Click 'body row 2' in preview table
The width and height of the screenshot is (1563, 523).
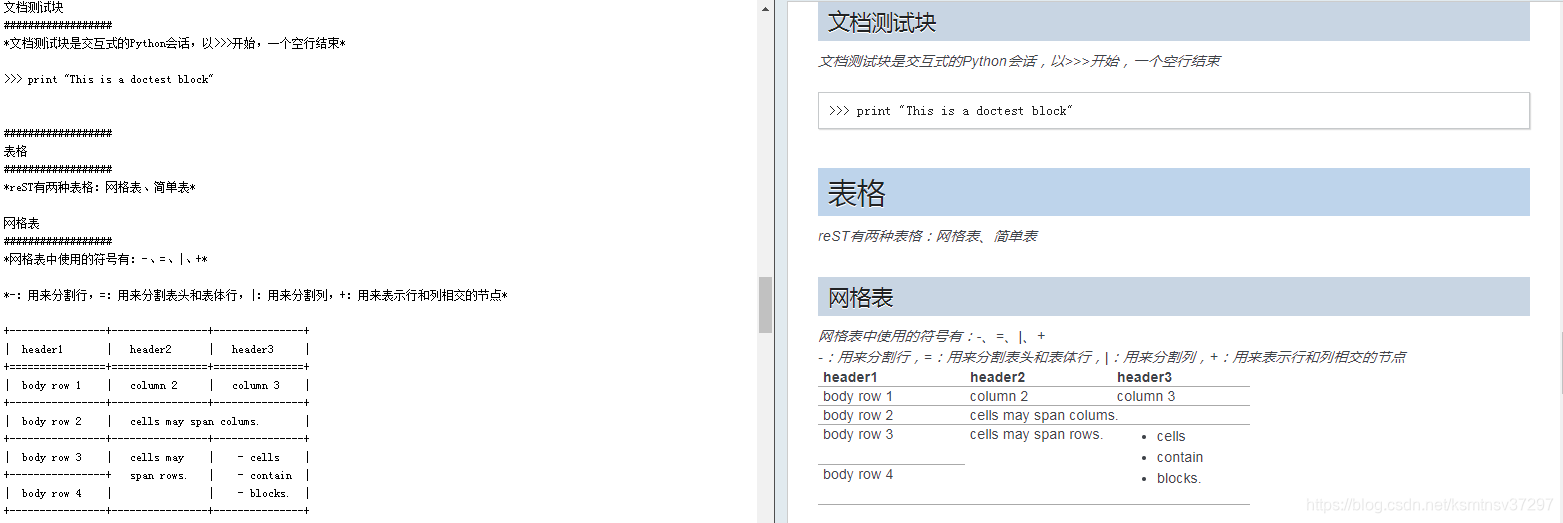[858, 415]
